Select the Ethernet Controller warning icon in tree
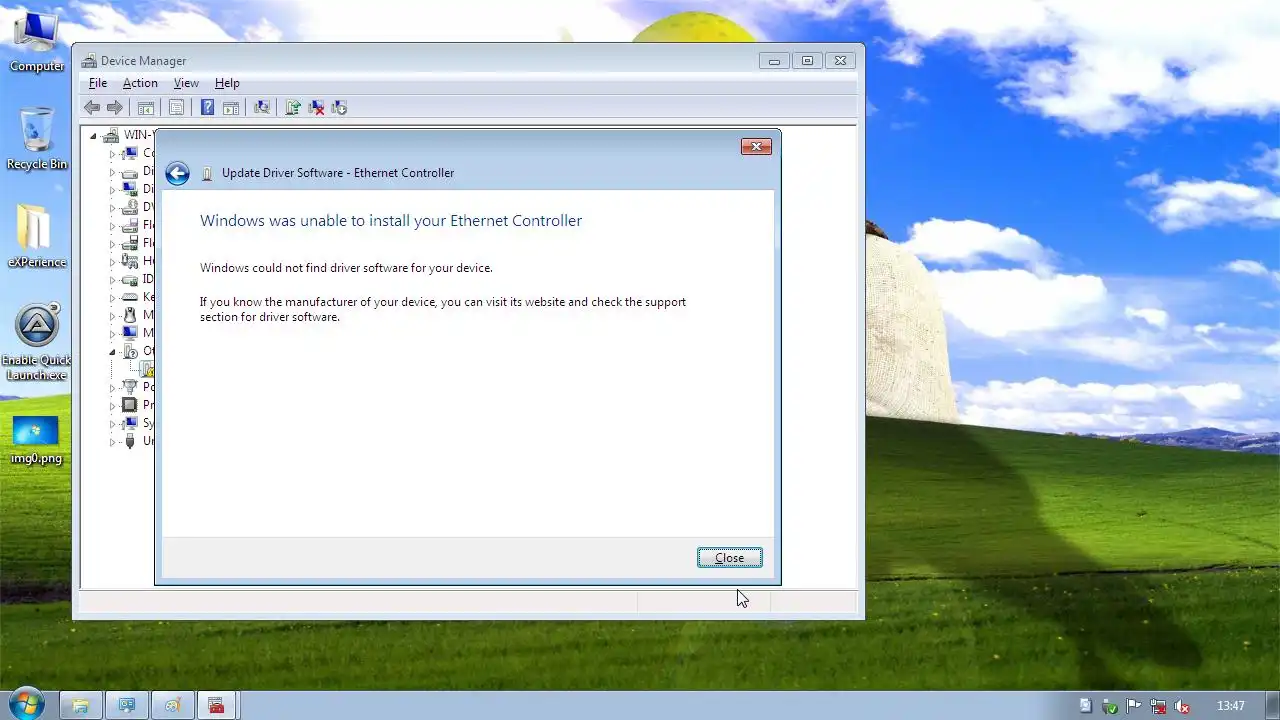The image size is (1280, 720). click(147, 369)
